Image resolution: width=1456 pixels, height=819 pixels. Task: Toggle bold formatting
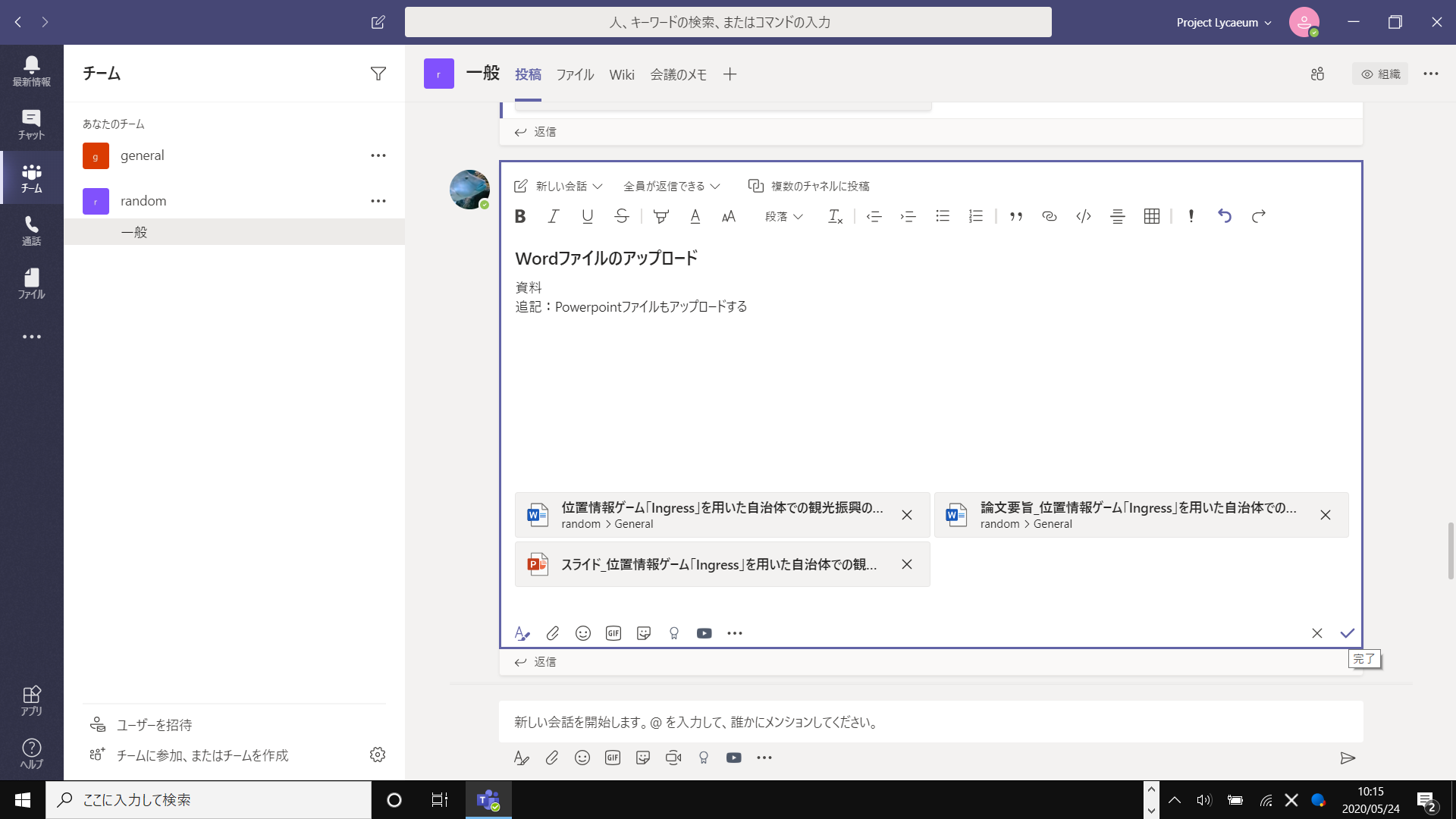coord(519,216)
